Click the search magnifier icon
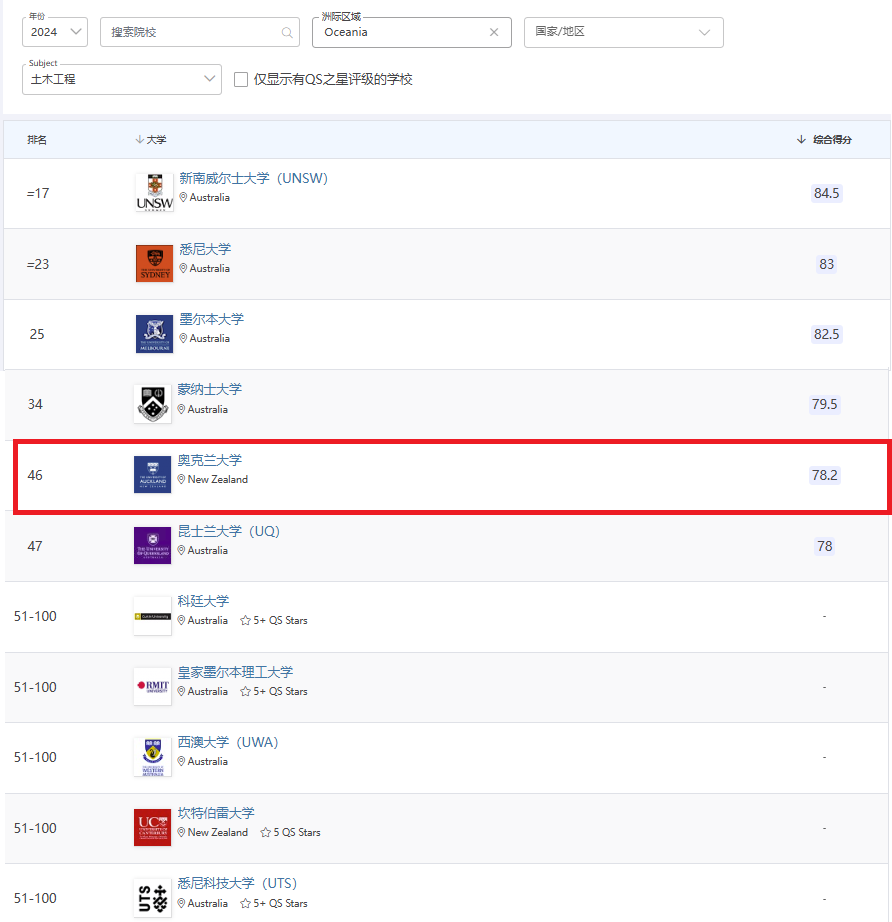The height and width of the screenshot is (922, 892). click(x=287, y=32)
